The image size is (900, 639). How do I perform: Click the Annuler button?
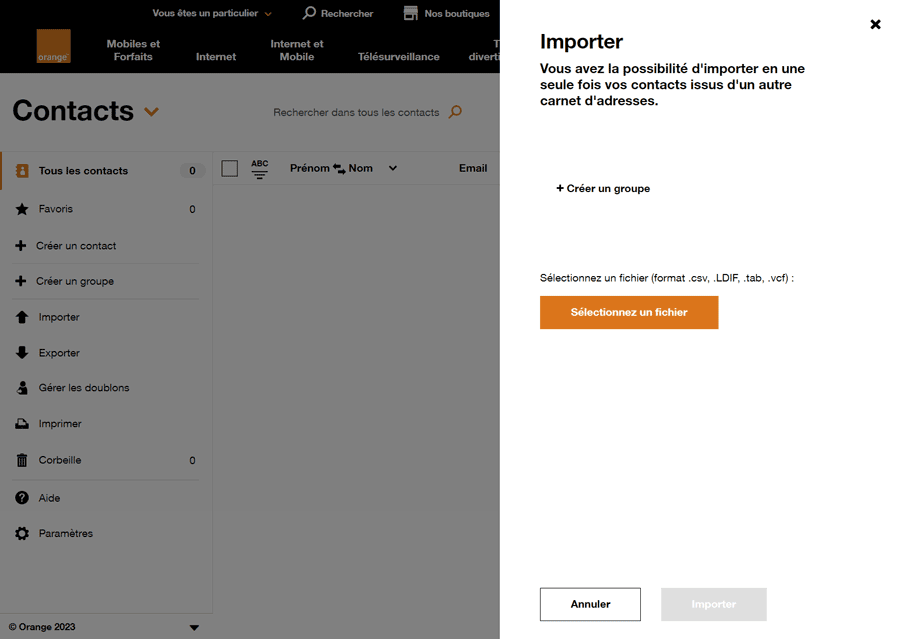(x=590, y=604)
